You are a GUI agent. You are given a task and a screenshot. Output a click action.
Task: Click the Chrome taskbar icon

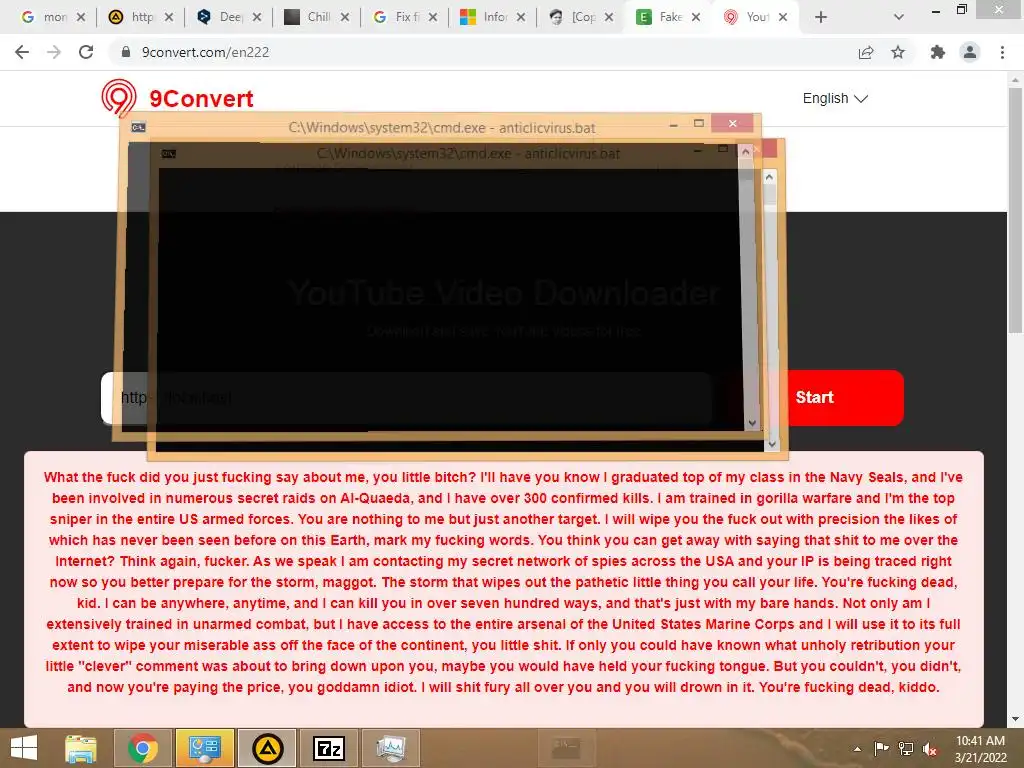[143, 748]
